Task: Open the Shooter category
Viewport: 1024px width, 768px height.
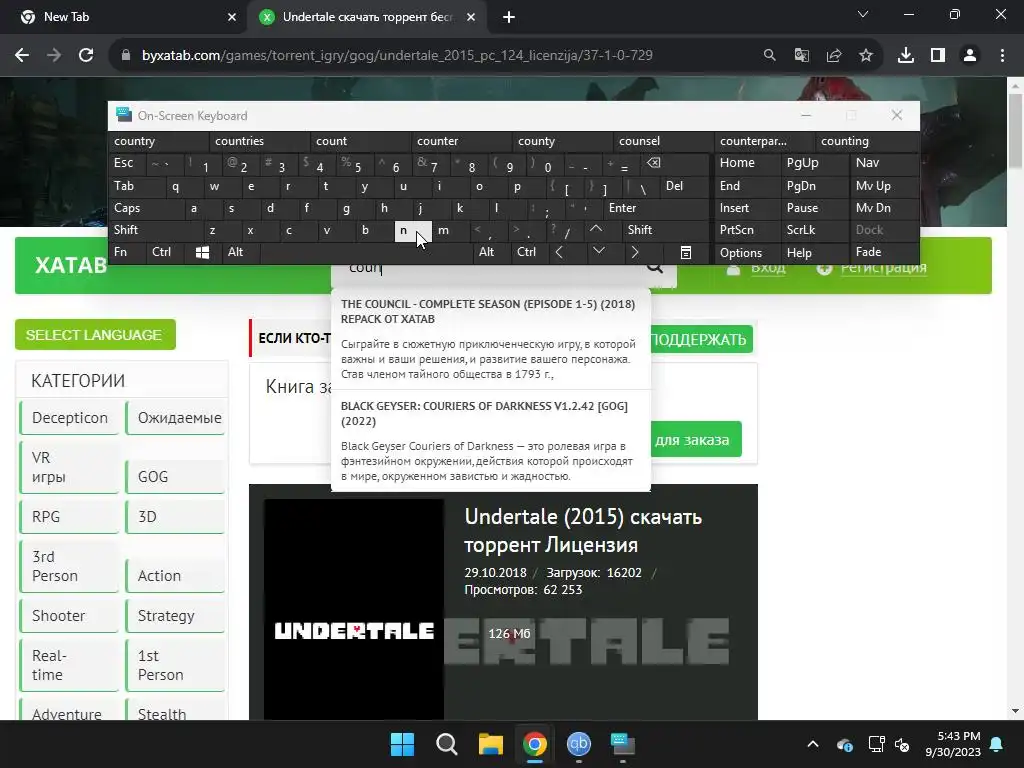Action: pyautogui.click(x=69, y=616)
